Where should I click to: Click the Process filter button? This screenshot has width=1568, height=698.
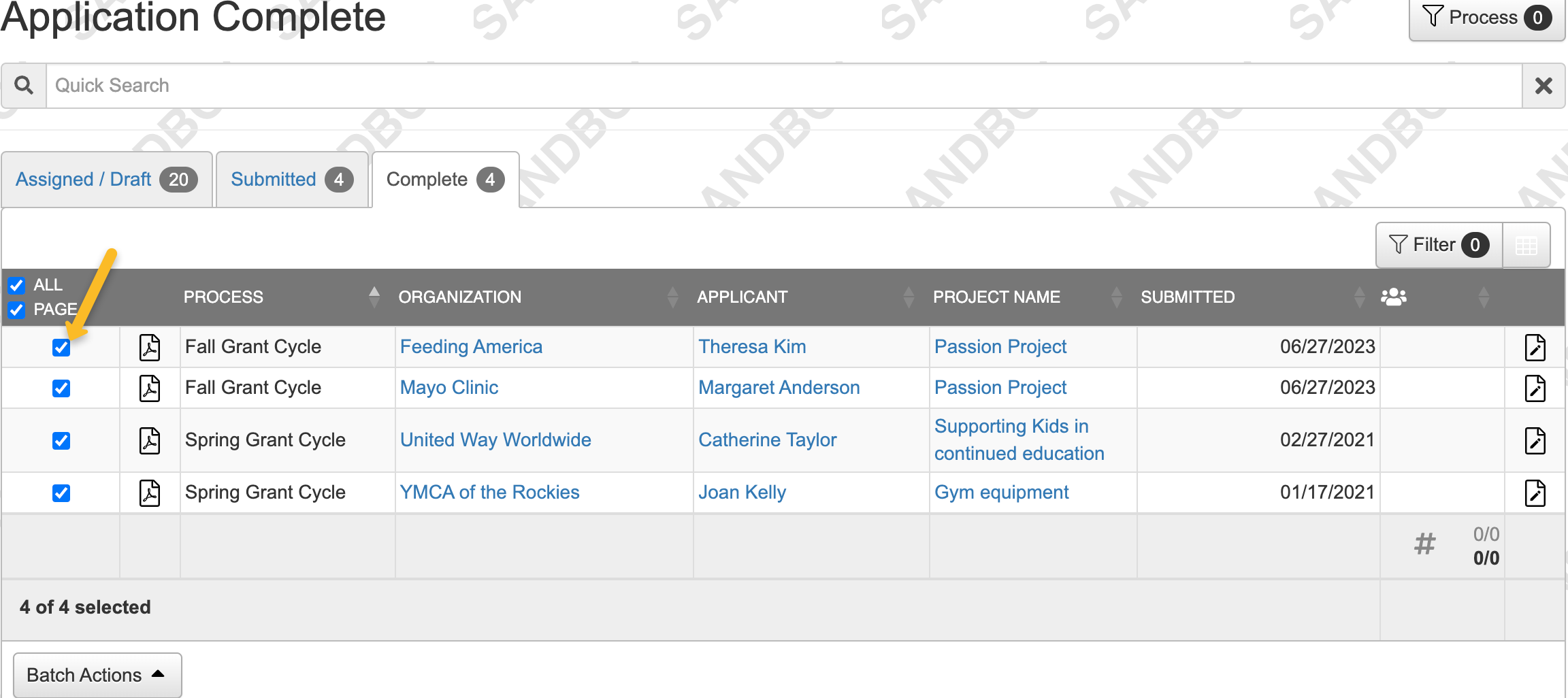[x=1486, y=18]
